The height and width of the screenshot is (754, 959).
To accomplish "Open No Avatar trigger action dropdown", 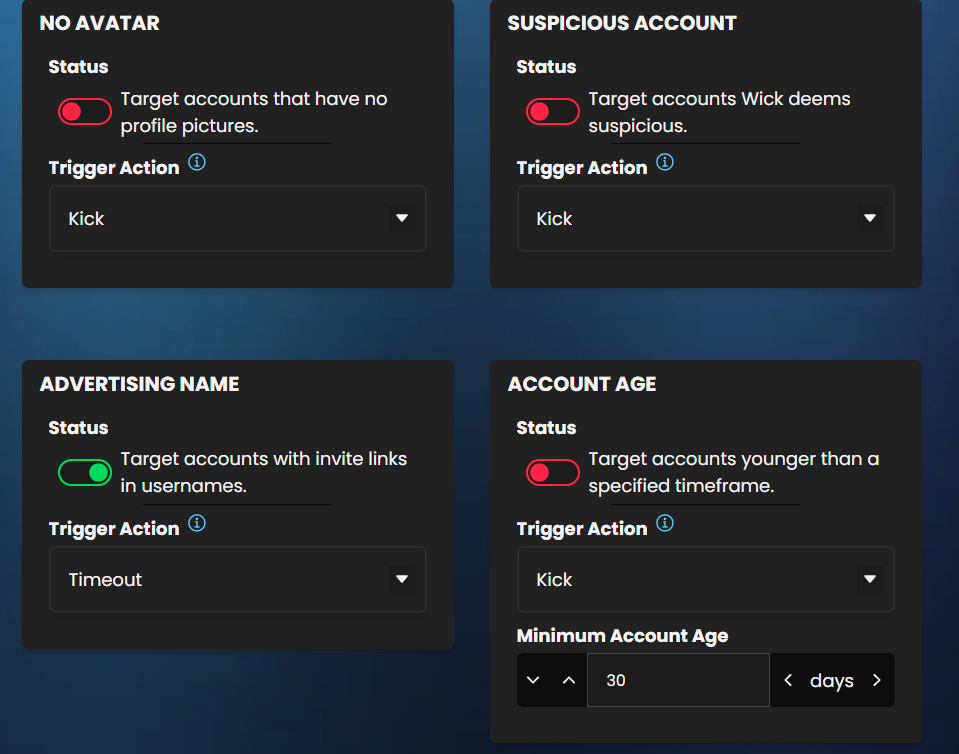I will pyautogui.click(x=238, y=219).
